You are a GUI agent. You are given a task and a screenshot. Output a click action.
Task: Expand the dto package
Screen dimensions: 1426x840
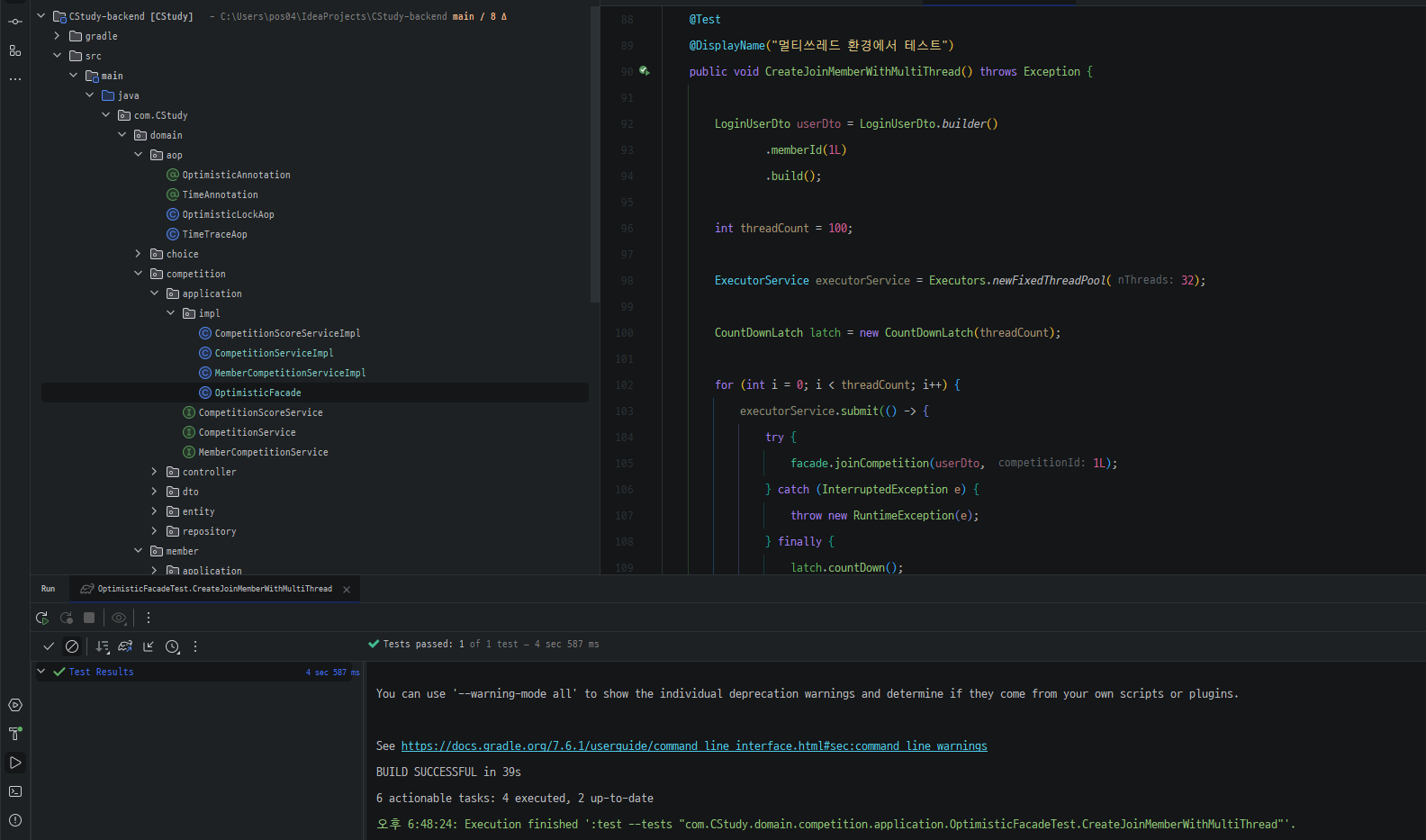(x=154, y=492)
